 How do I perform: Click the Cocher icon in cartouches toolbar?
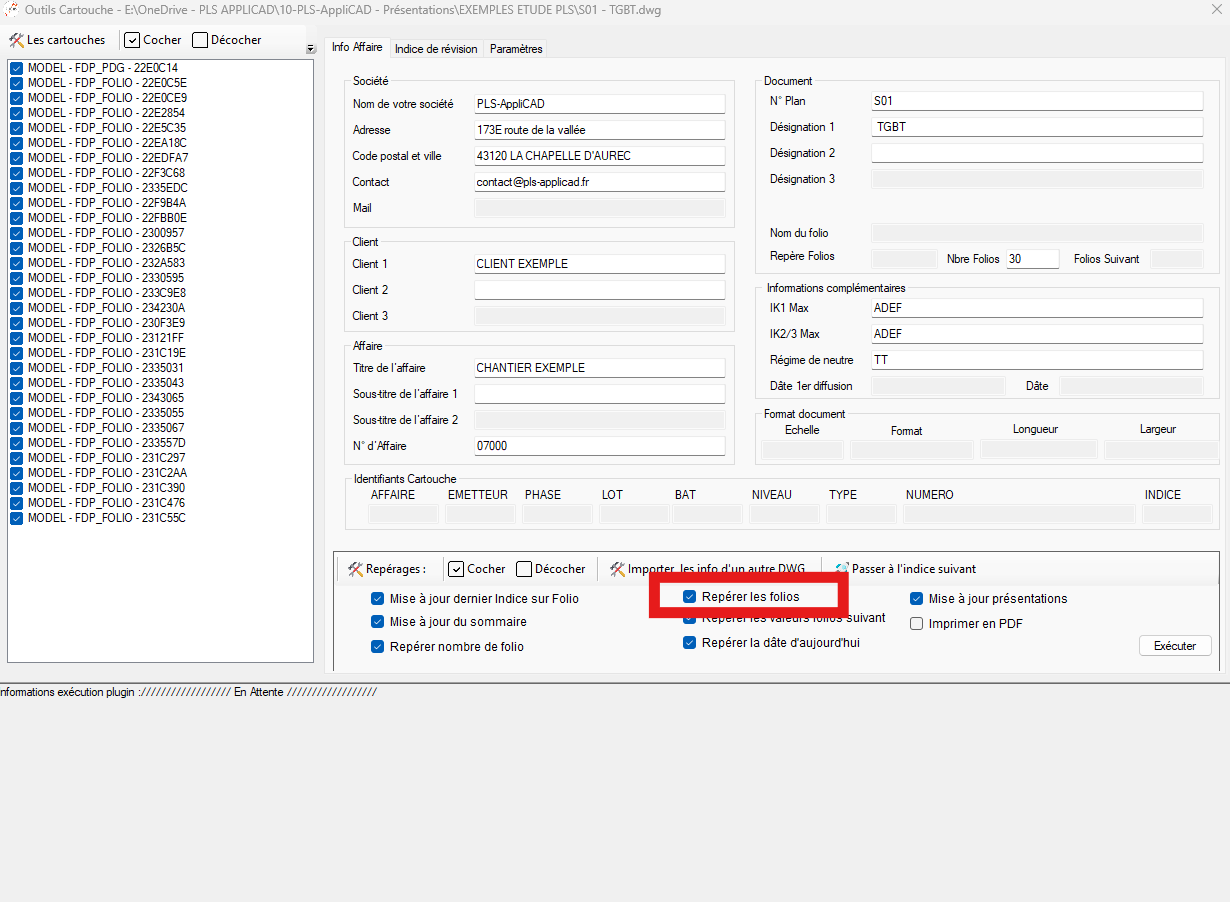132,40
